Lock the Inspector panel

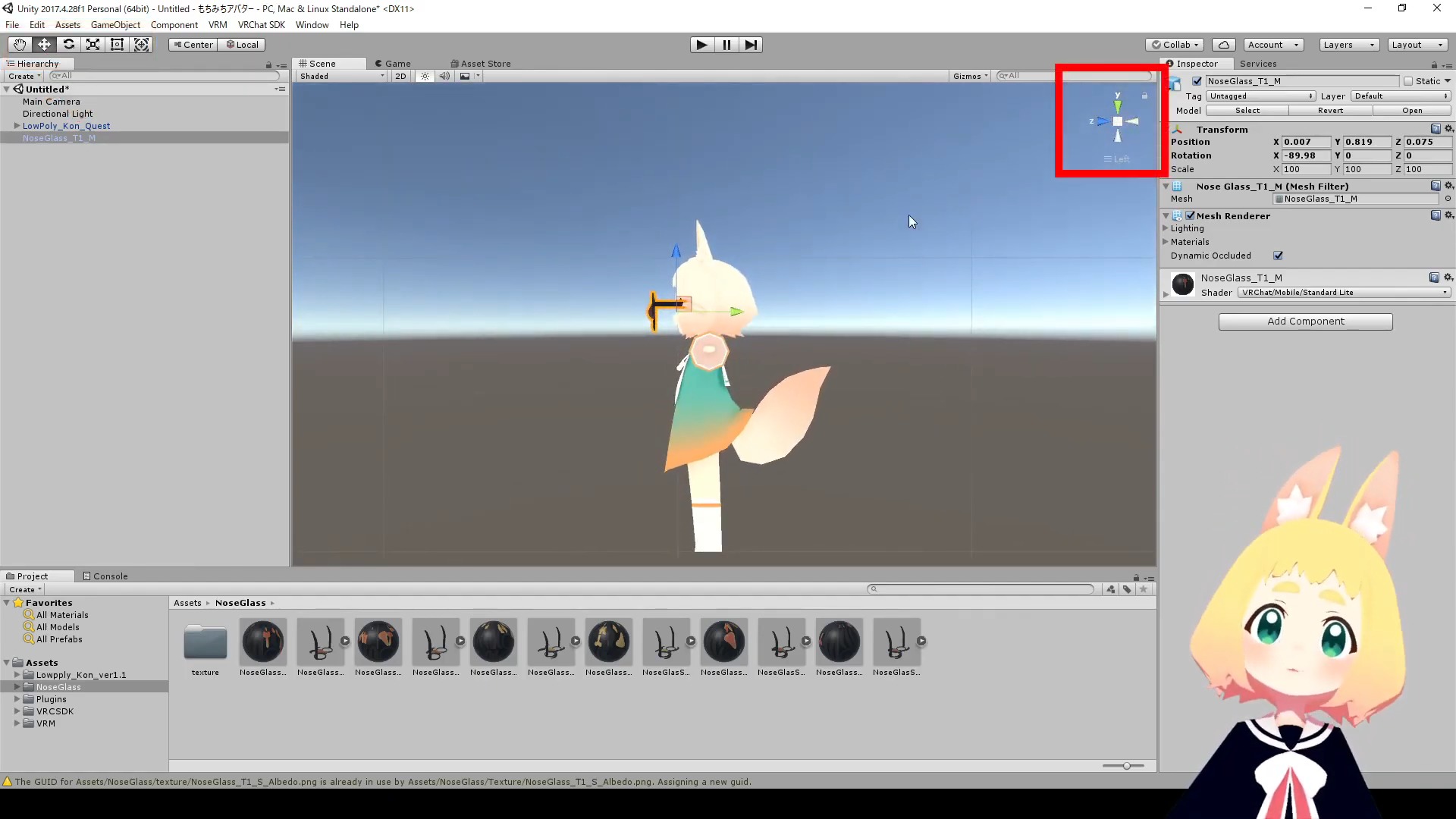point(1434,64)
